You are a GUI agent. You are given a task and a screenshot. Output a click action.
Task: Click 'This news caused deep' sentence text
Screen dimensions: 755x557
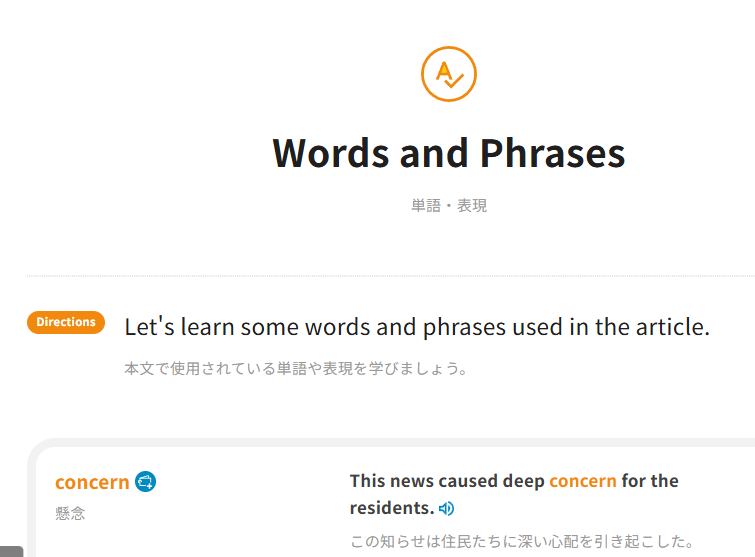(x=447, y=481)
